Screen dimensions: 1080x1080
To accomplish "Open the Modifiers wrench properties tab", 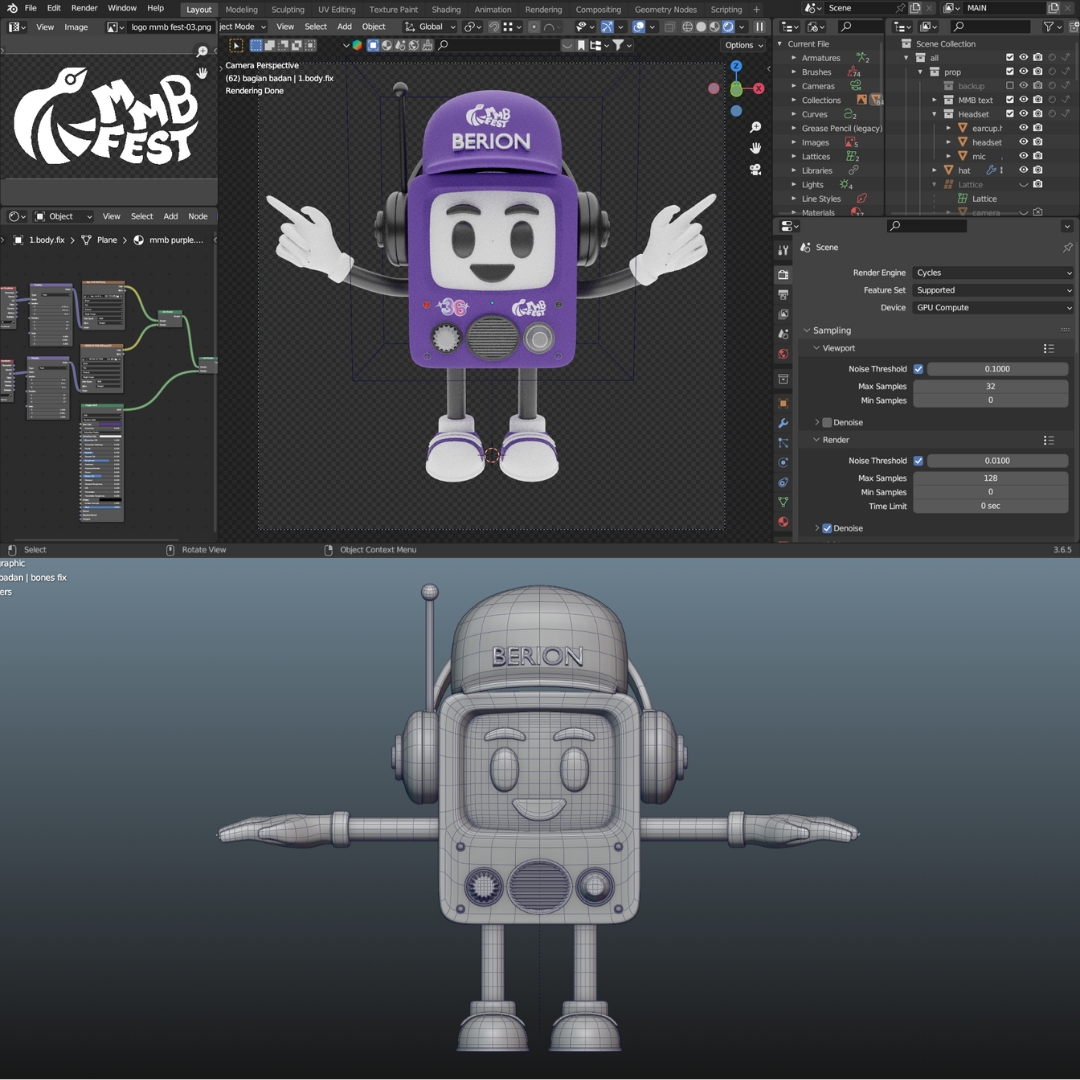I will coord(783,423).
